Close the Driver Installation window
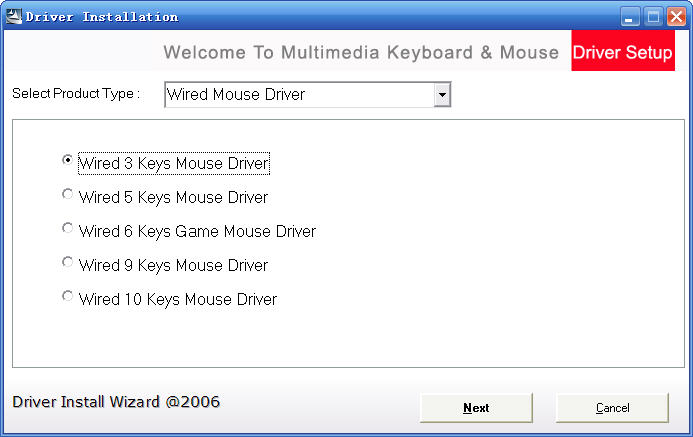The height and width of the screenshot is (437, 693). click(x=676, y=16)
